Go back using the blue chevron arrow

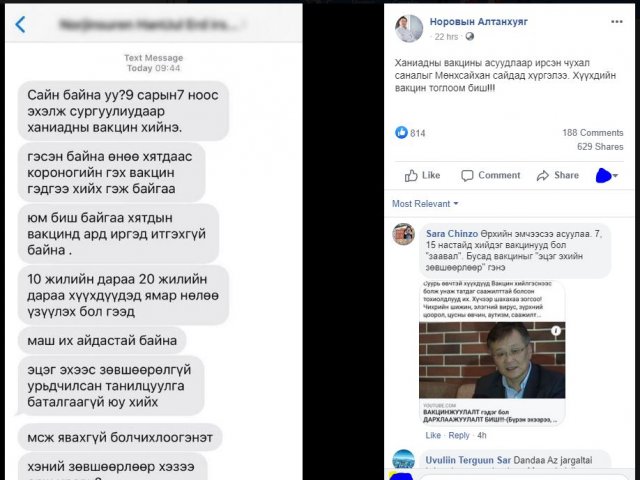point(20,24)
